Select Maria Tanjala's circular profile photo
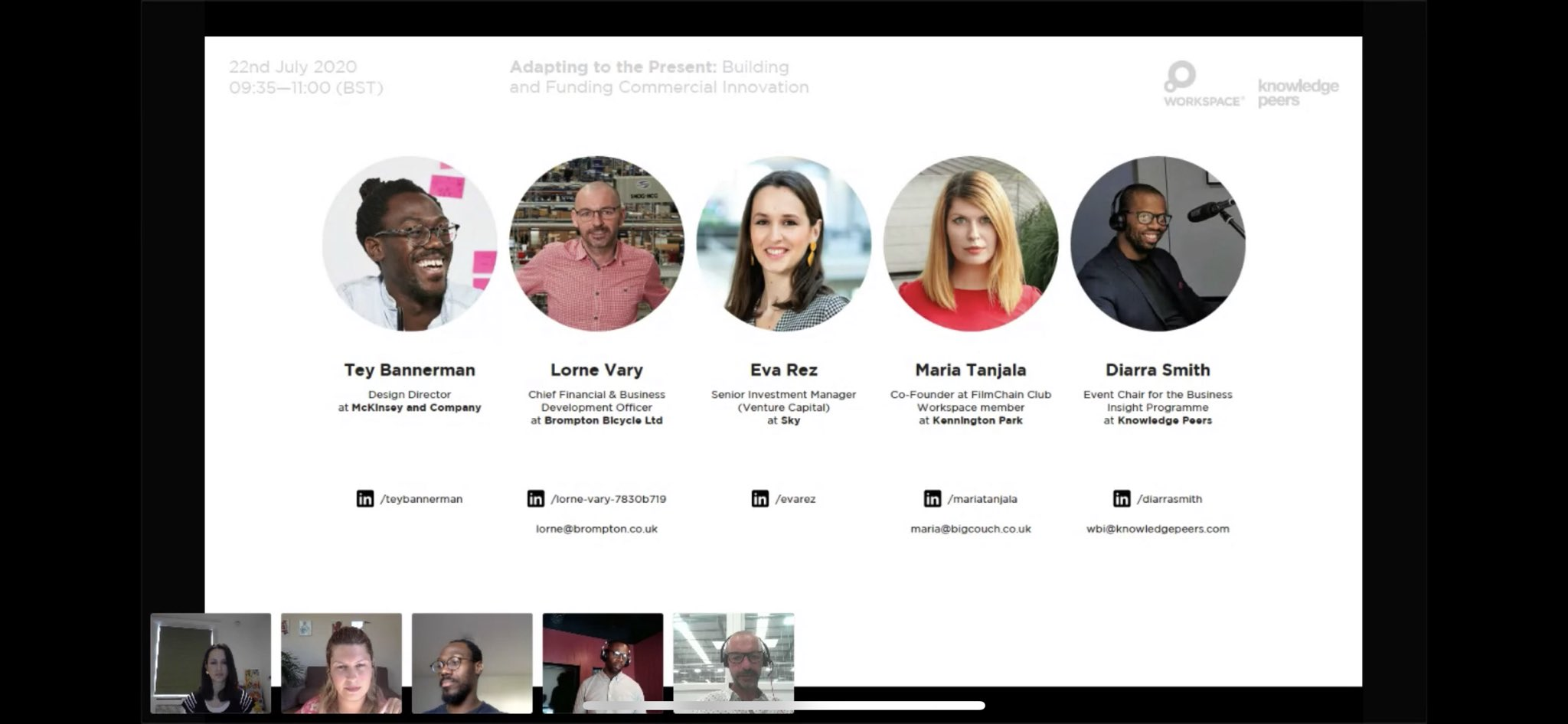The width and height of the screenshot is (1568, 724). point(971,244)
